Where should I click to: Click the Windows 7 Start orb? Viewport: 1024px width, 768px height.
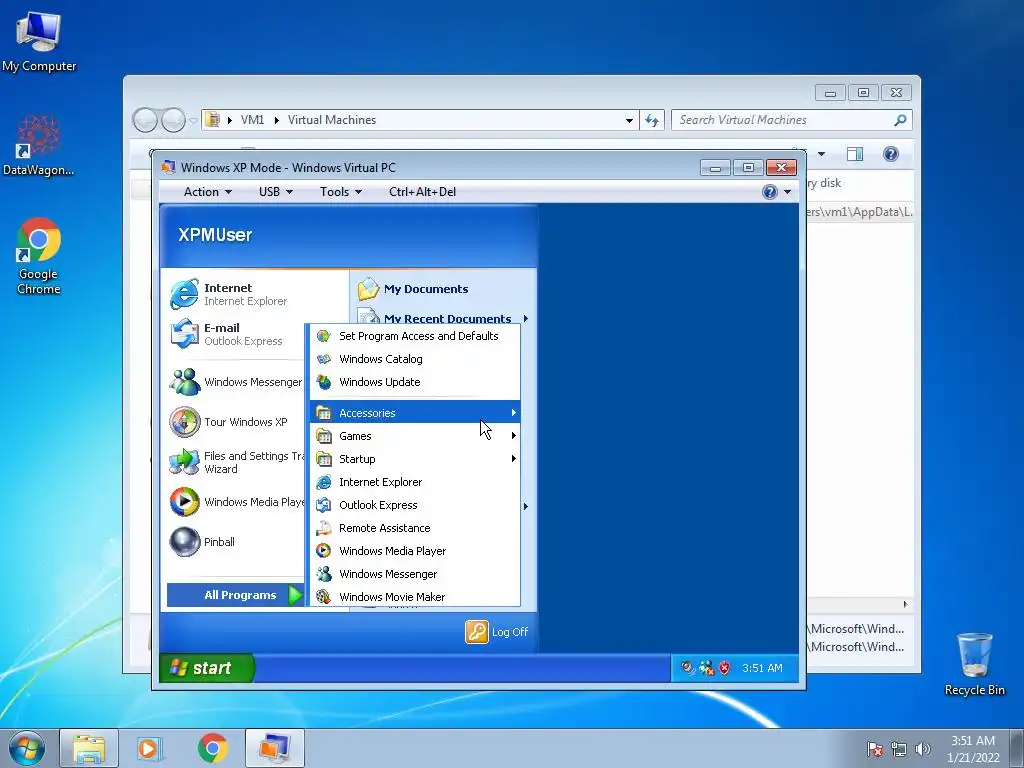pos(27,748)
